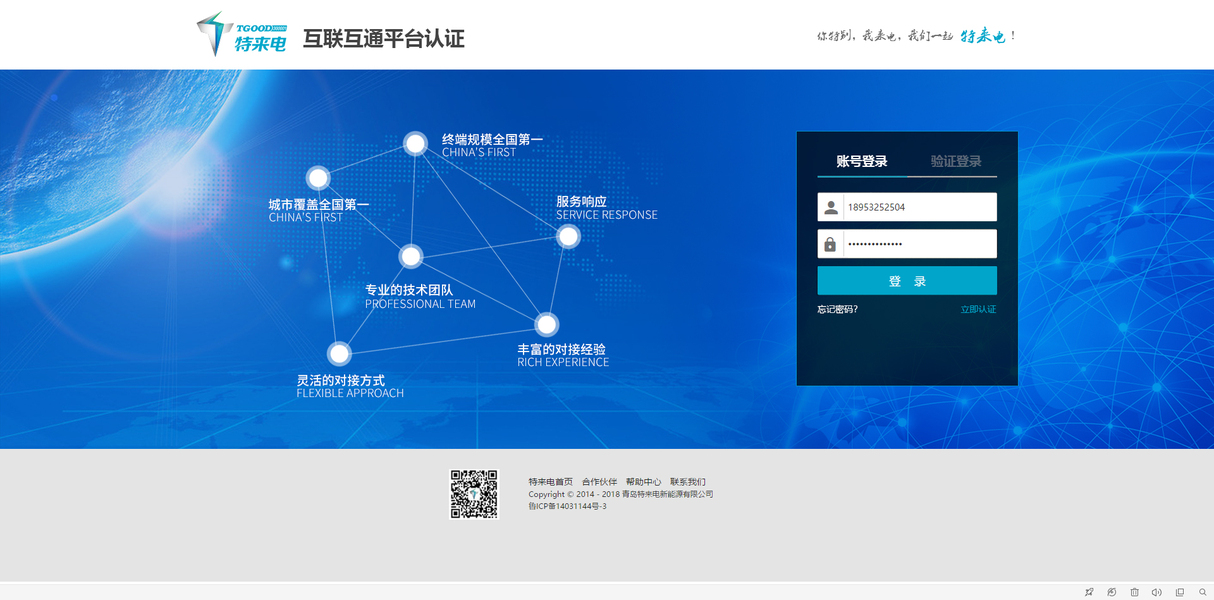Click the copyright 2014 - 2018 text
Image resolution: width=1214 pixels, height=600 pixels.
[621, 494]
